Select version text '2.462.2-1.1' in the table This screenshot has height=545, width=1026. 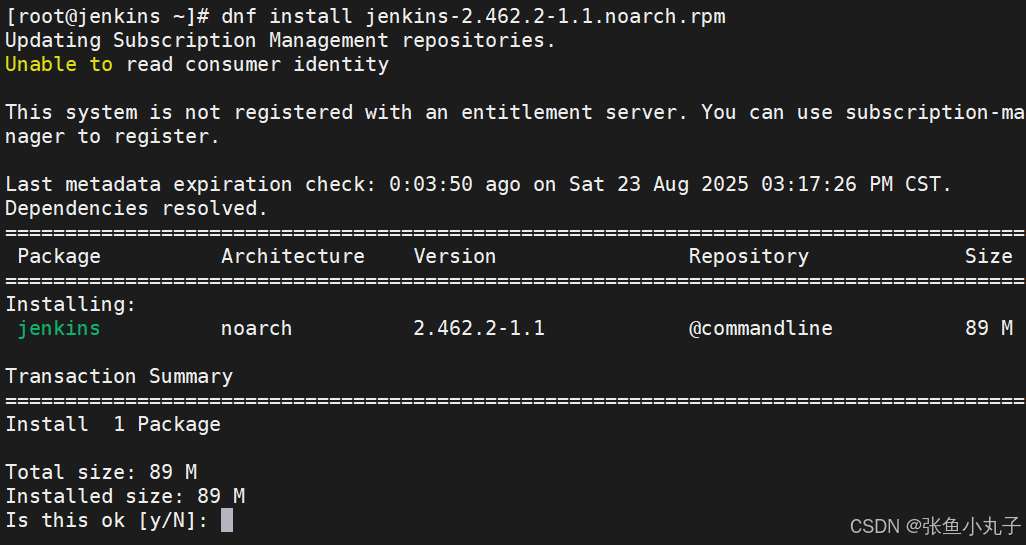coord(479,328)
